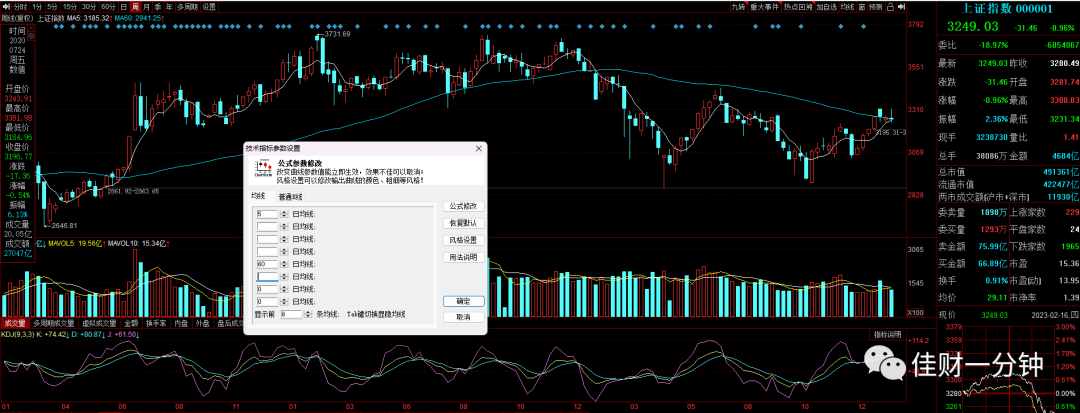Click stepper arrows of first 日均线 field
This screenshot has height=413, width=1080.
pos(284,214)
